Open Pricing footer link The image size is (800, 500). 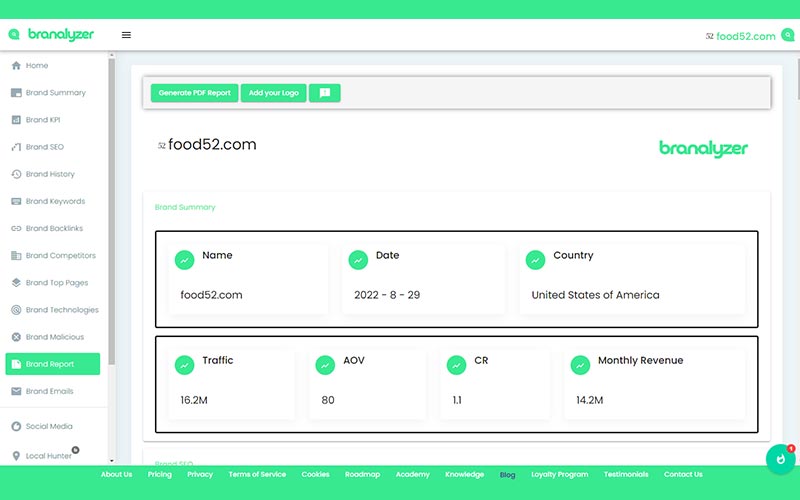[160, 474]
